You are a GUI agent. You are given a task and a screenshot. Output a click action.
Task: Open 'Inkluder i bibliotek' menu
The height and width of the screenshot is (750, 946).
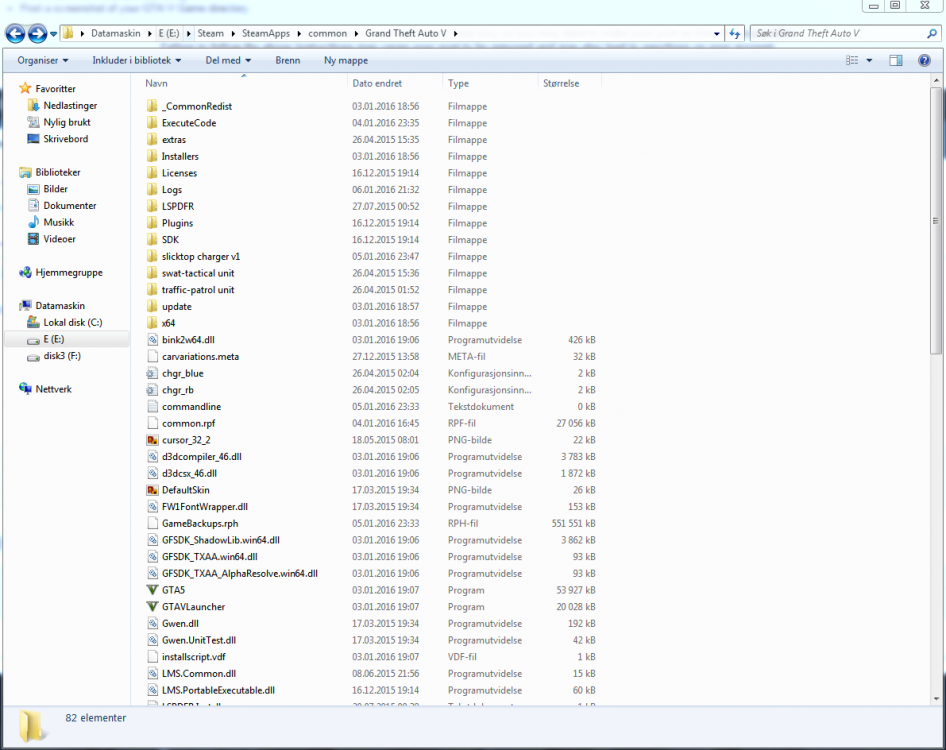136,60
